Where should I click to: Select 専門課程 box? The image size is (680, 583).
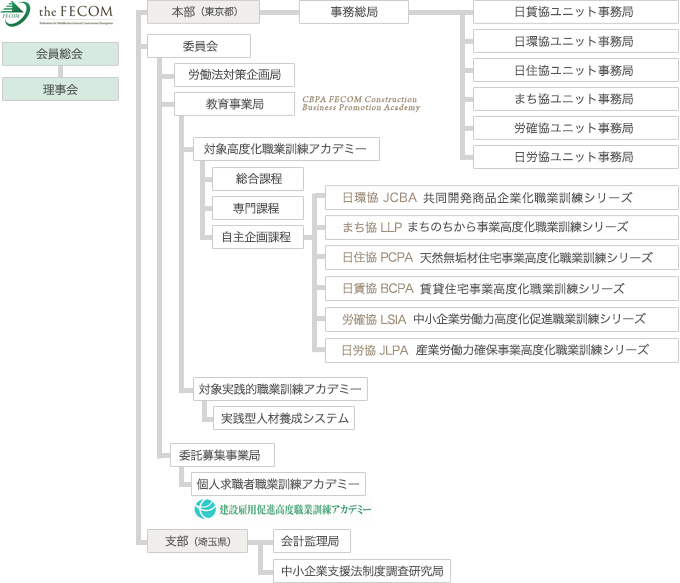pyautogui.click(x=258, y=208)
